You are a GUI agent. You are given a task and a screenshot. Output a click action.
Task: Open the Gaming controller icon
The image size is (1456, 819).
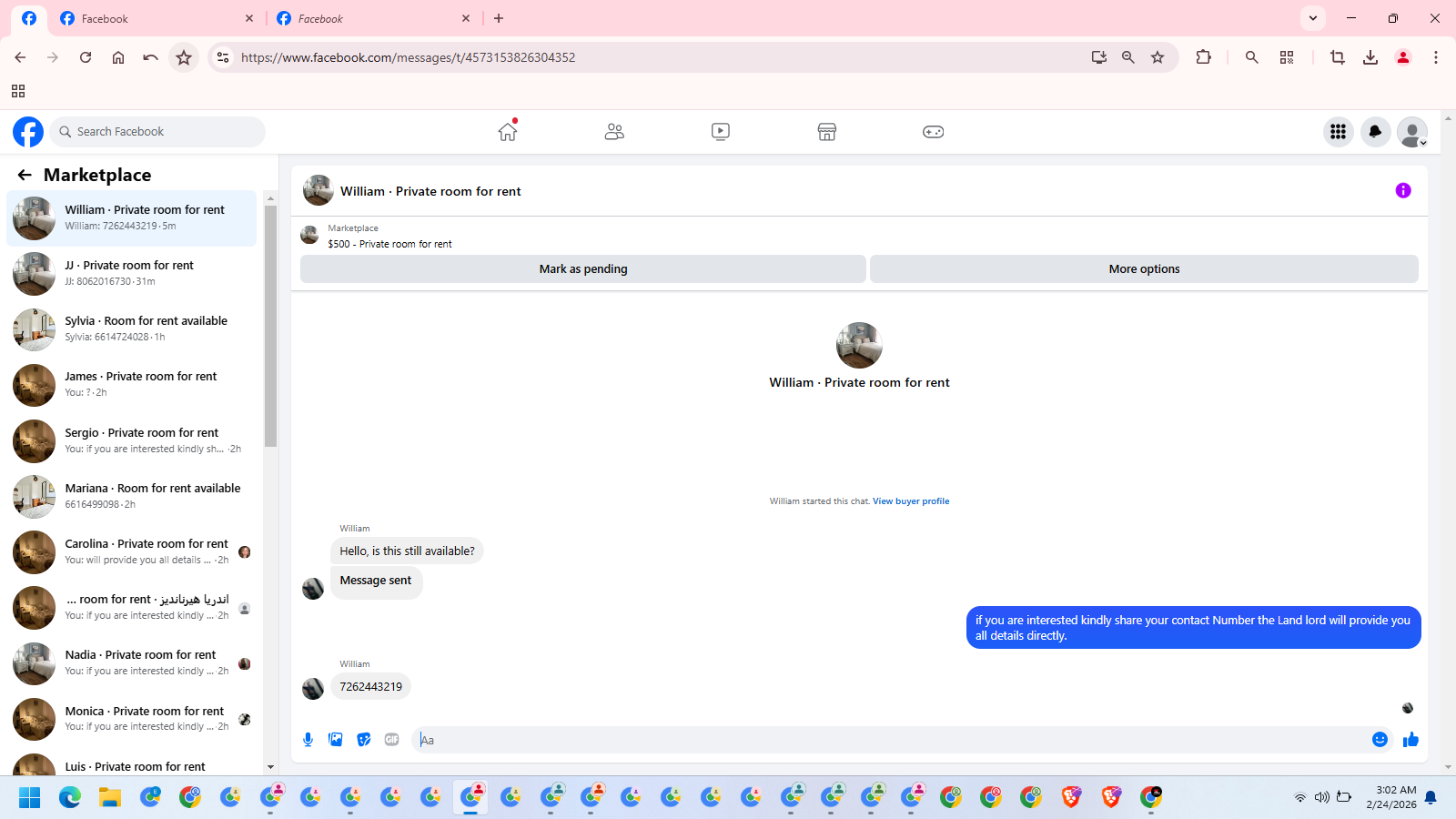tap(933, 132)
